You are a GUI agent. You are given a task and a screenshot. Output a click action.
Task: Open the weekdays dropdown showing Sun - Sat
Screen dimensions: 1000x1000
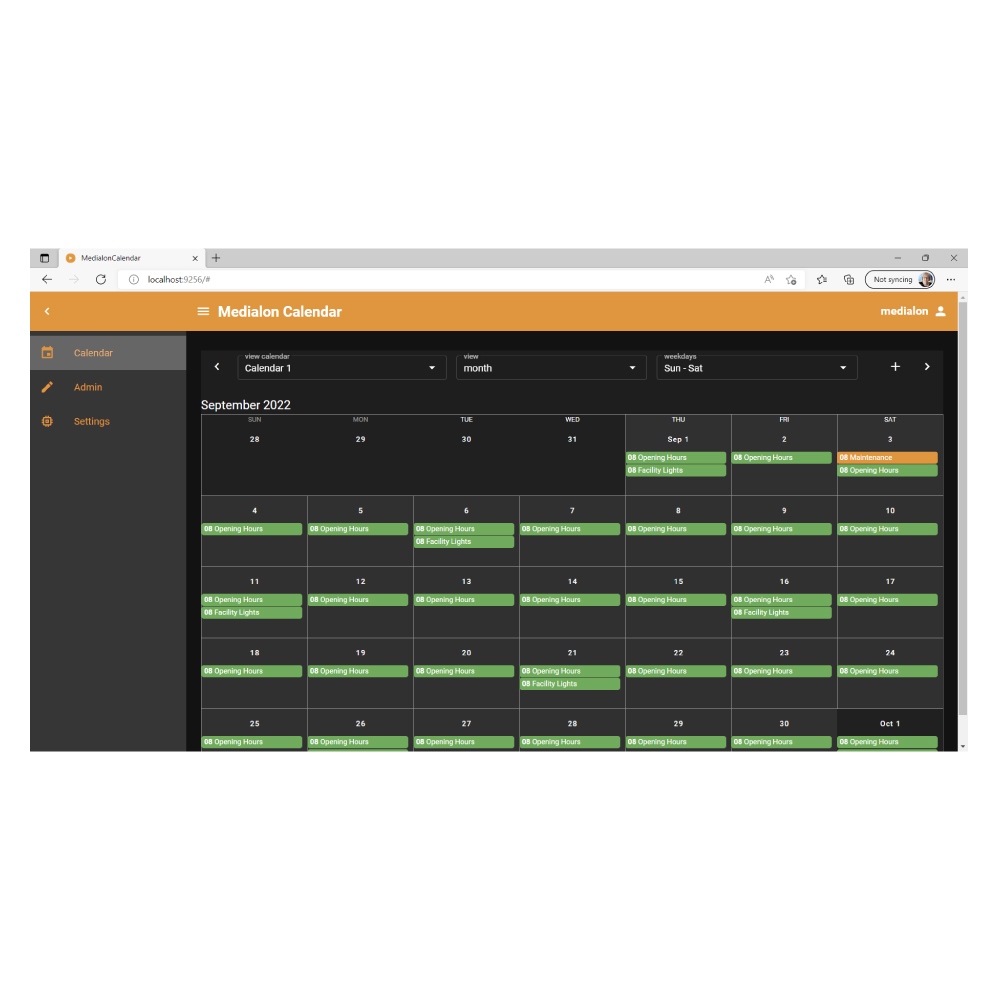[x=756, y=367]
